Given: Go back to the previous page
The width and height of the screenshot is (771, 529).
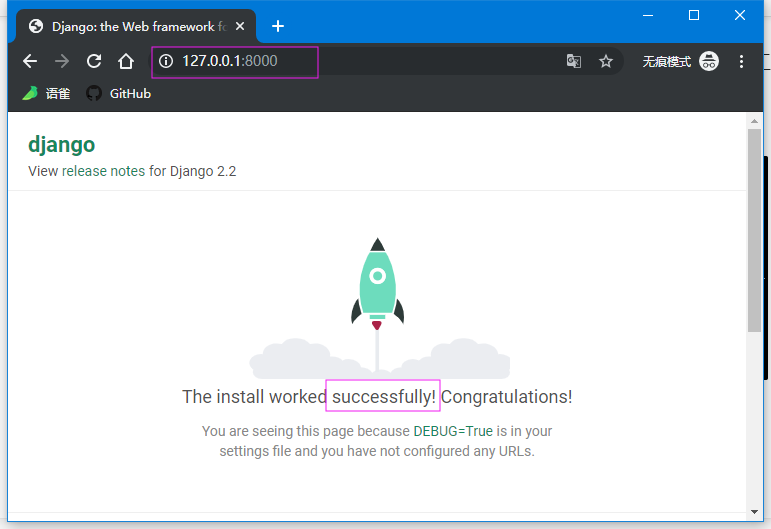Looking at the screenshot, I should 30,61.
